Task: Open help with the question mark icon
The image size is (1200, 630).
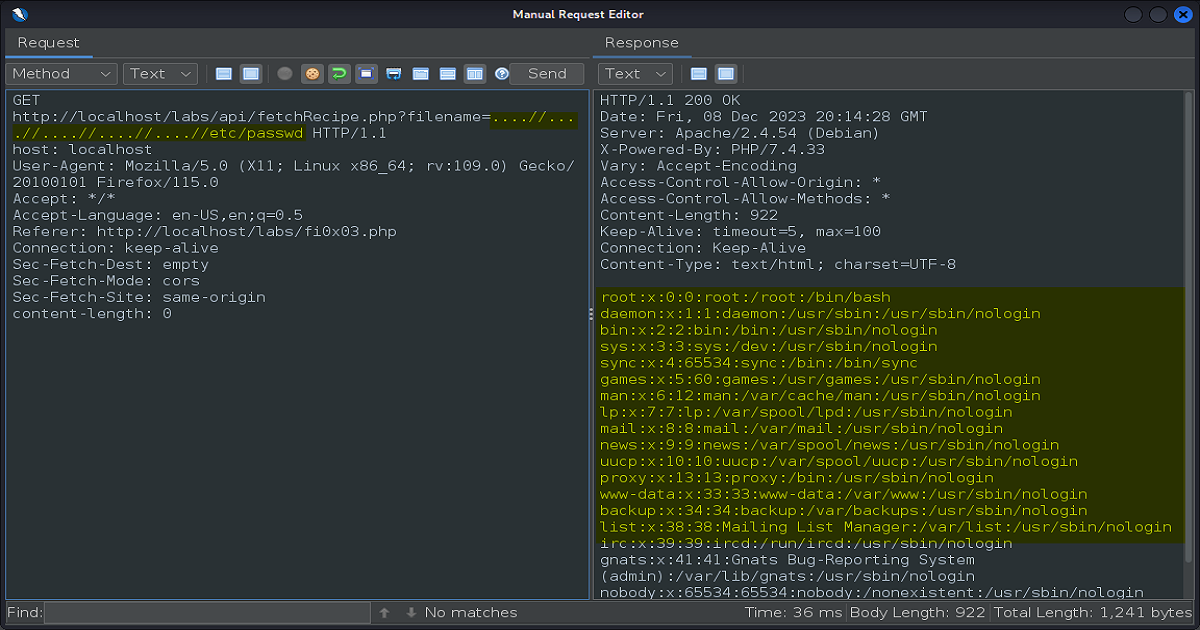Action: 502,74
